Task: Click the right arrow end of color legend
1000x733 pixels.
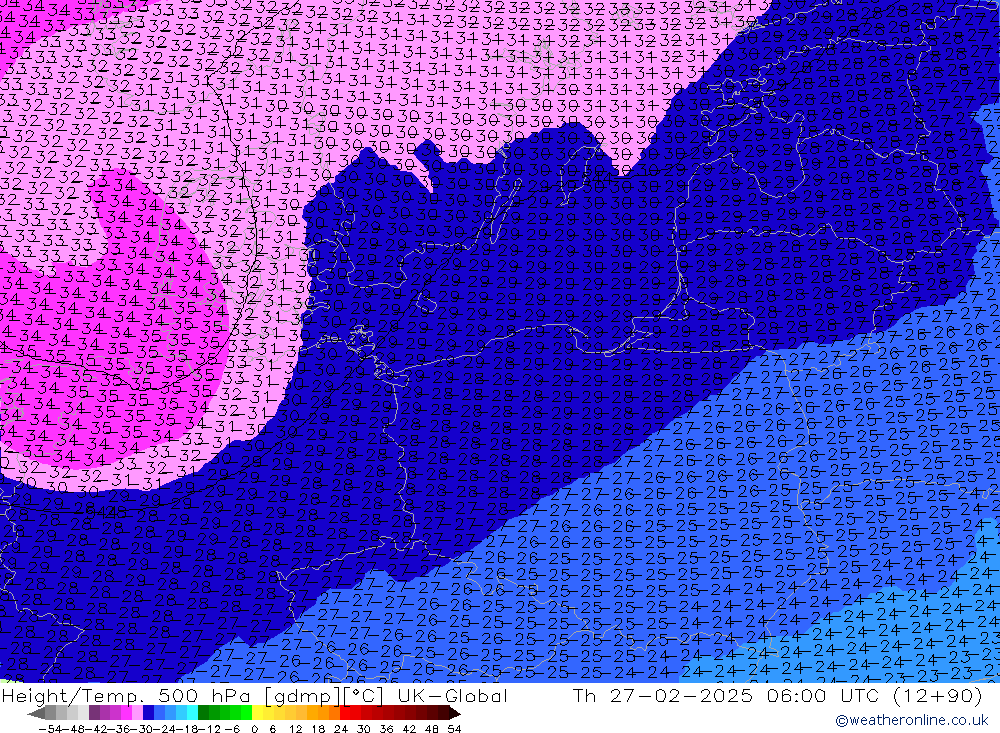Action: [454, 713]
